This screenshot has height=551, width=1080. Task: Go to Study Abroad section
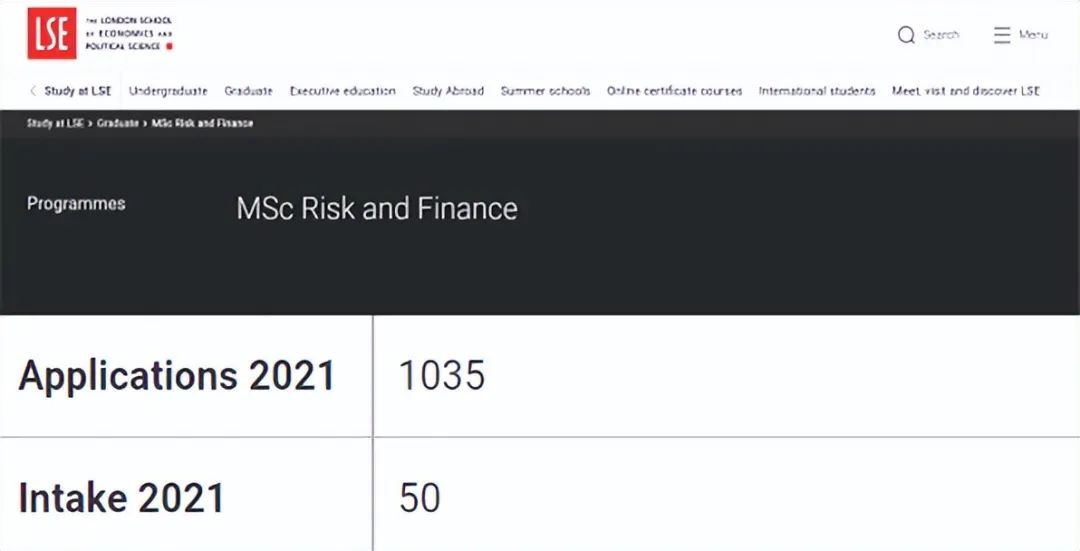pyautogui.click(x=448, y=91)
